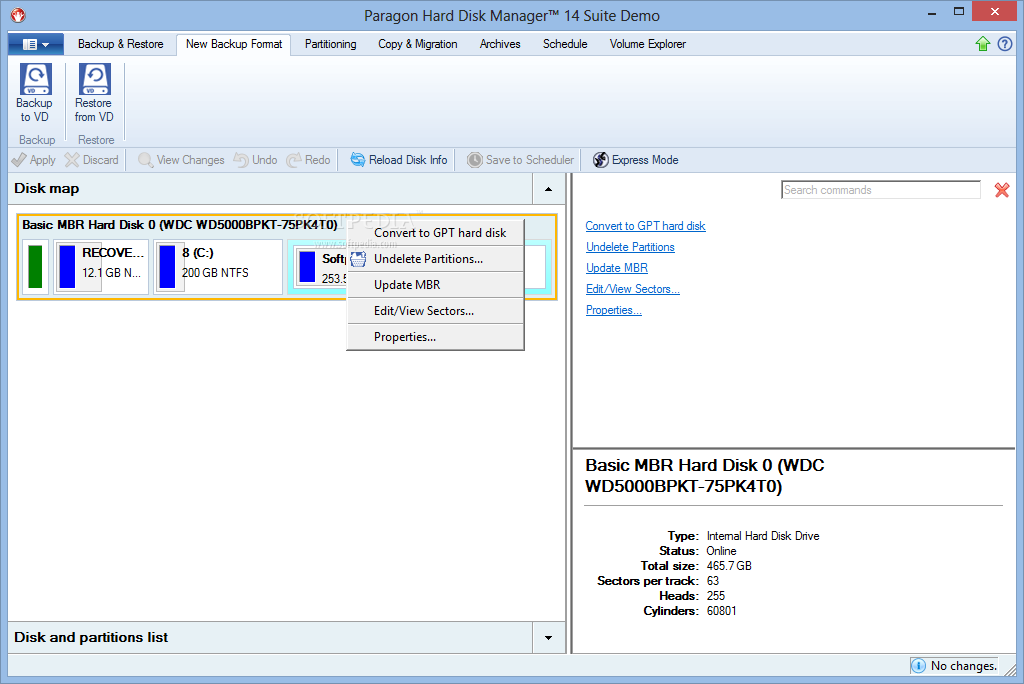This screenshot has height=684, width=1024.
Task: Click the Redo arrow icon
Action: coord(294,160)
